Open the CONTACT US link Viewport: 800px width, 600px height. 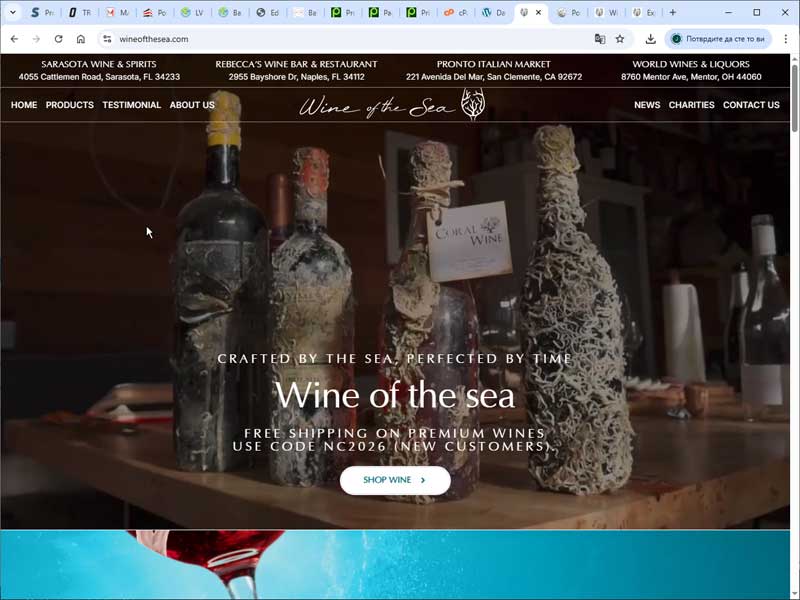(x=751, y=105)
